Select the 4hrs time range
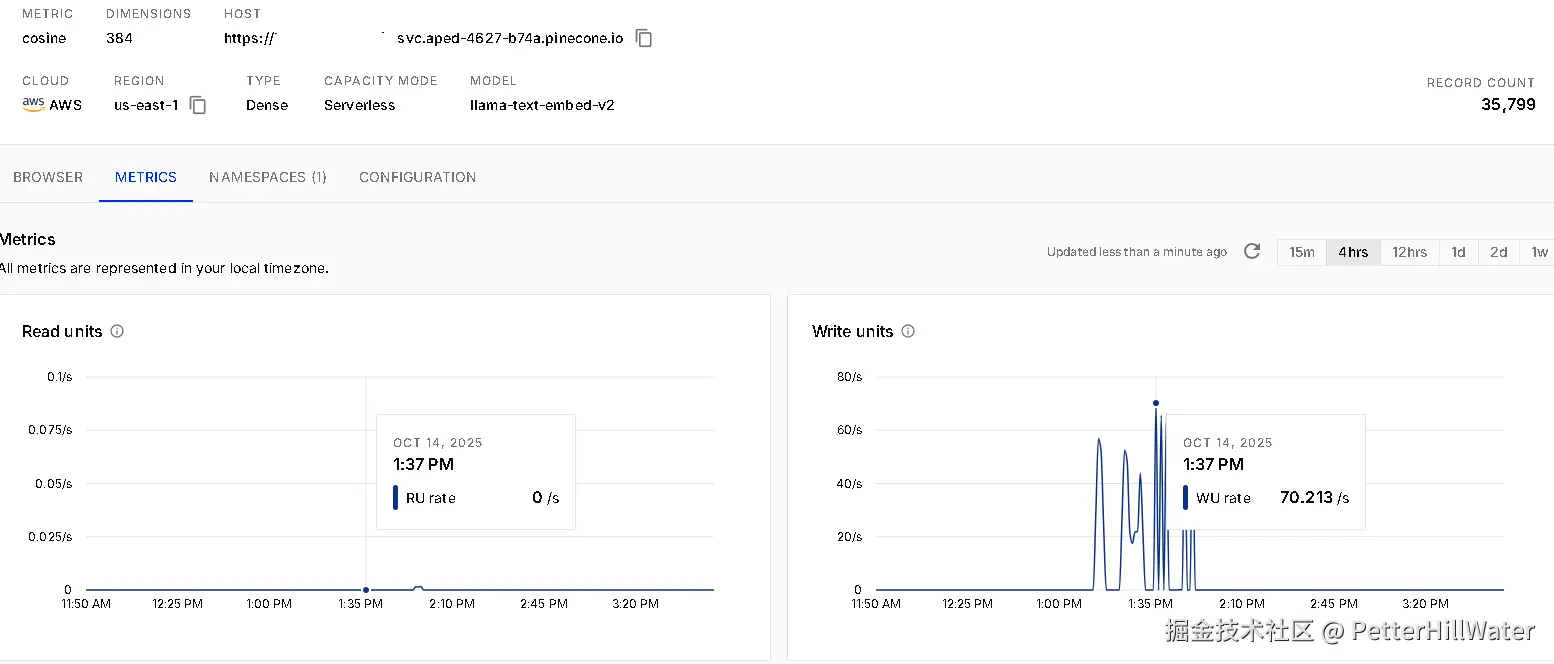Viewport: 1554px width, 664px height. 1353,252
